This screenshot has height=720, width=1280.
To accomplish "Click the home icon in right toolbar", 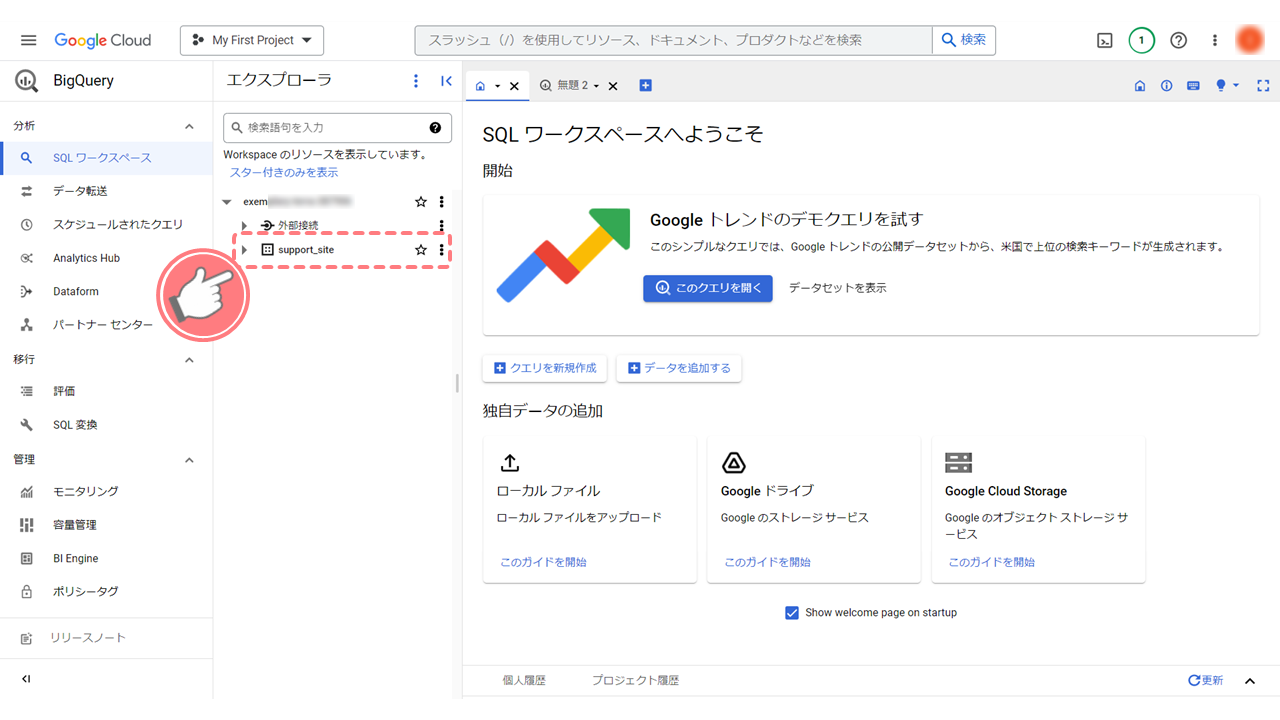I will point(1139,86).
